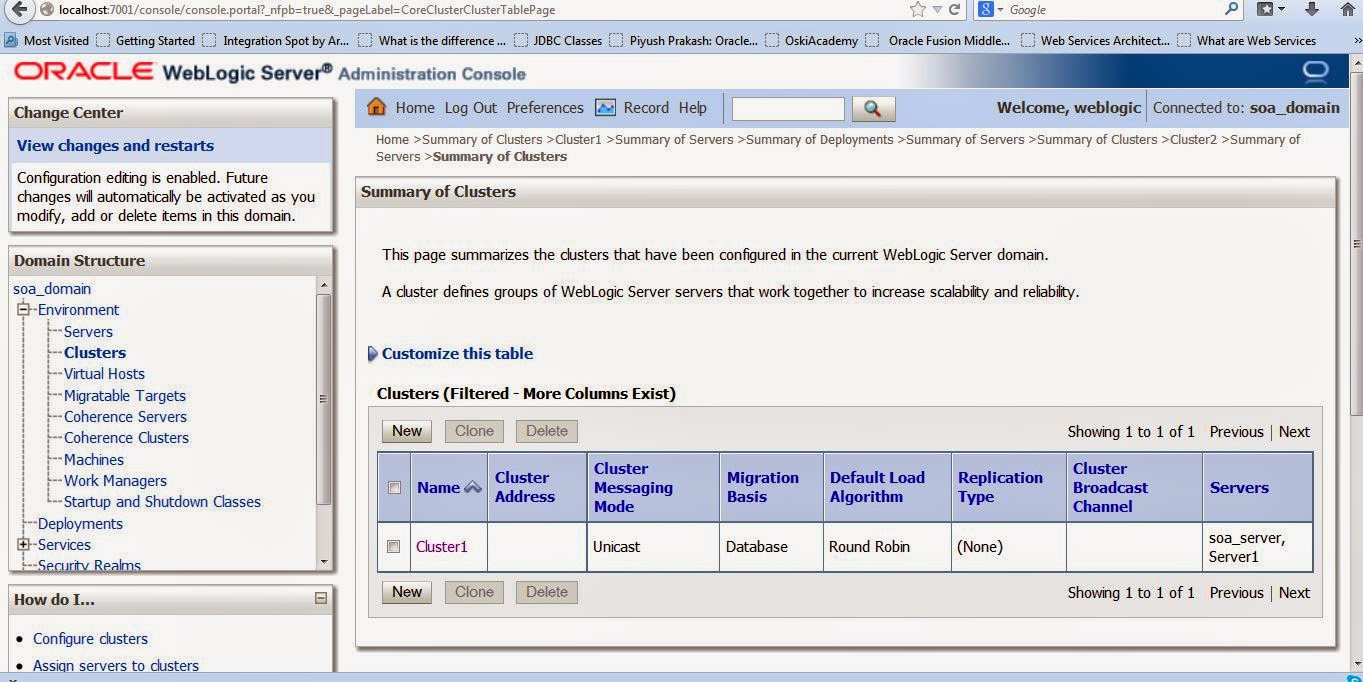This screenshot has width=1363, height=682.
Task: Collapse the How do I panel via its icon
Action: click(x=322, y=599)
